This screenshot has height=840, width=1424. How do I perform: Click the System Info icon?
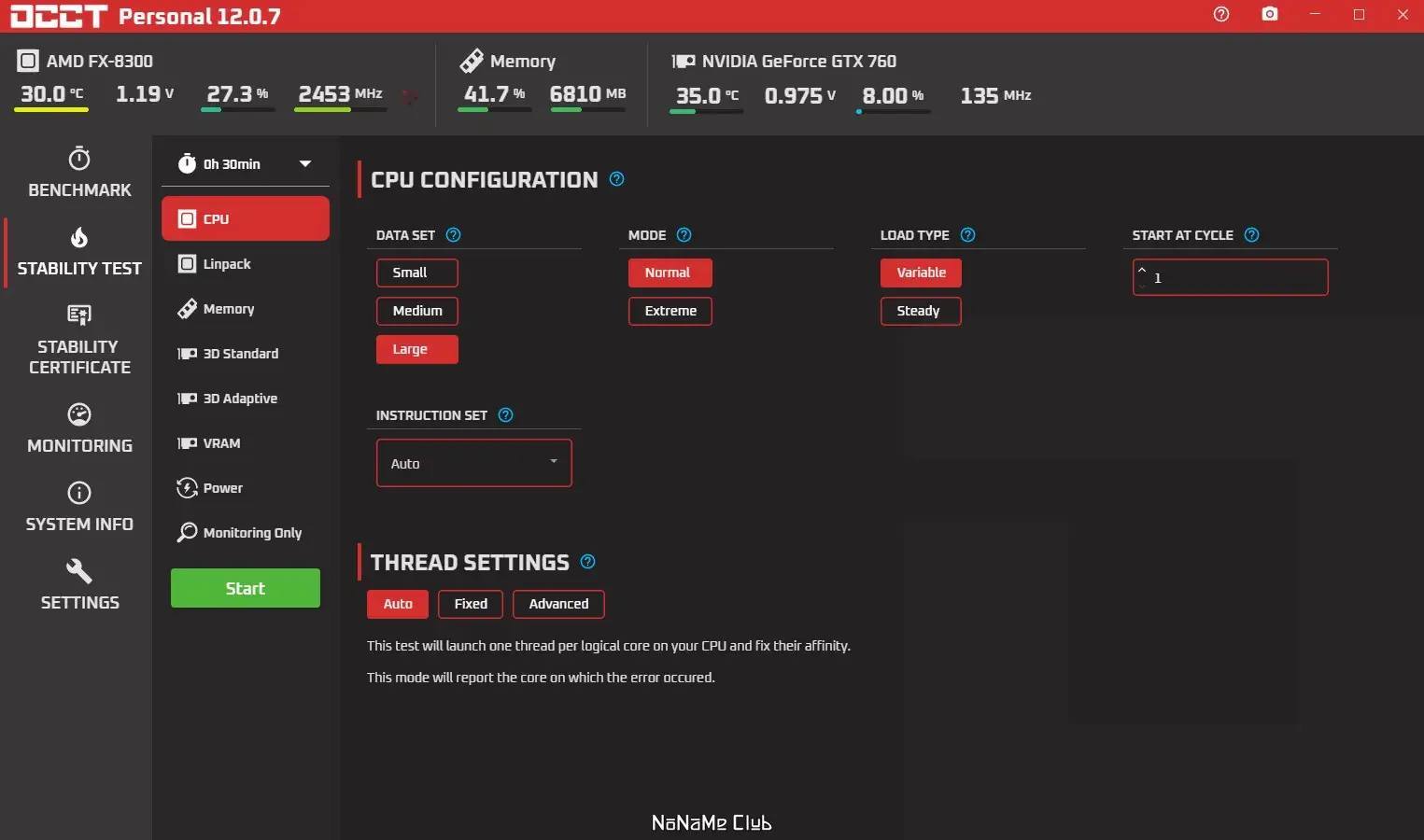tap(79, 493)
